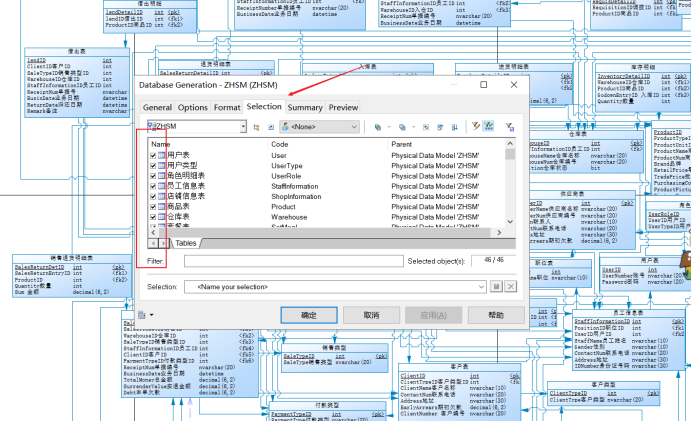Select the ShopInformation code cell
The width and height of the screenshot is (691, 422).
coord(296,196)
